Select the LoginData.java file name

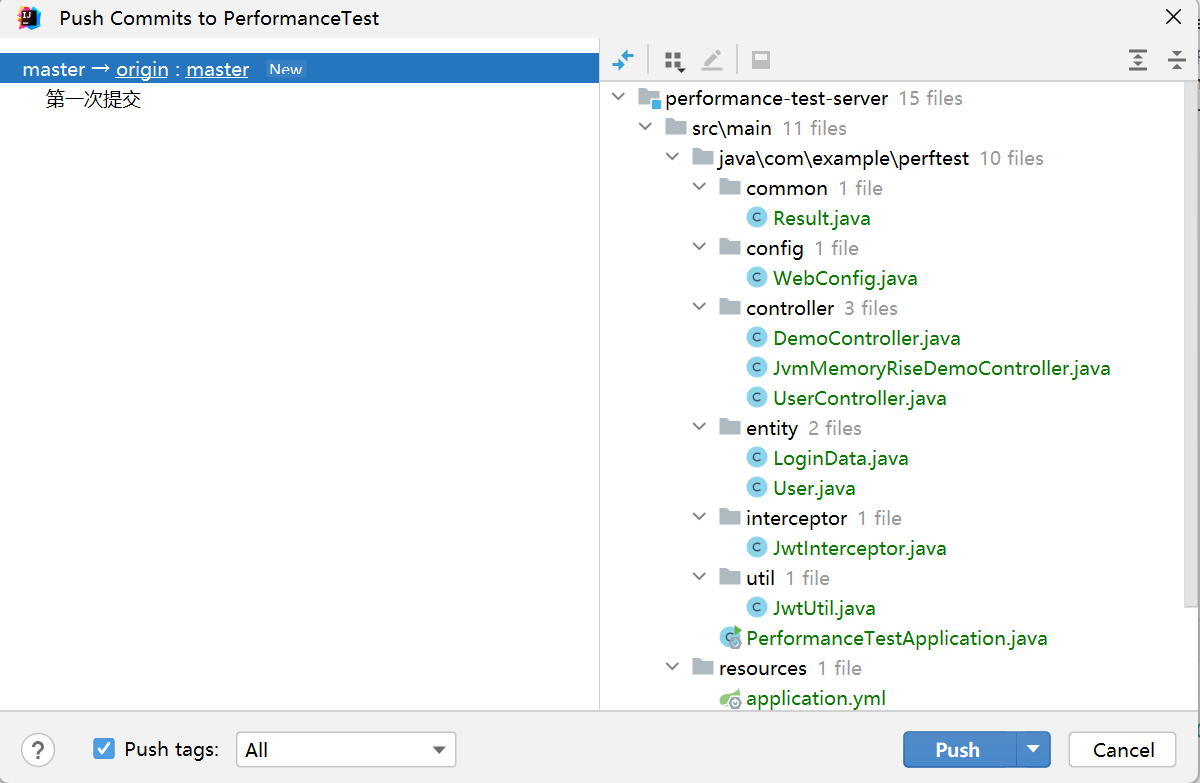[x=841, y=458]
